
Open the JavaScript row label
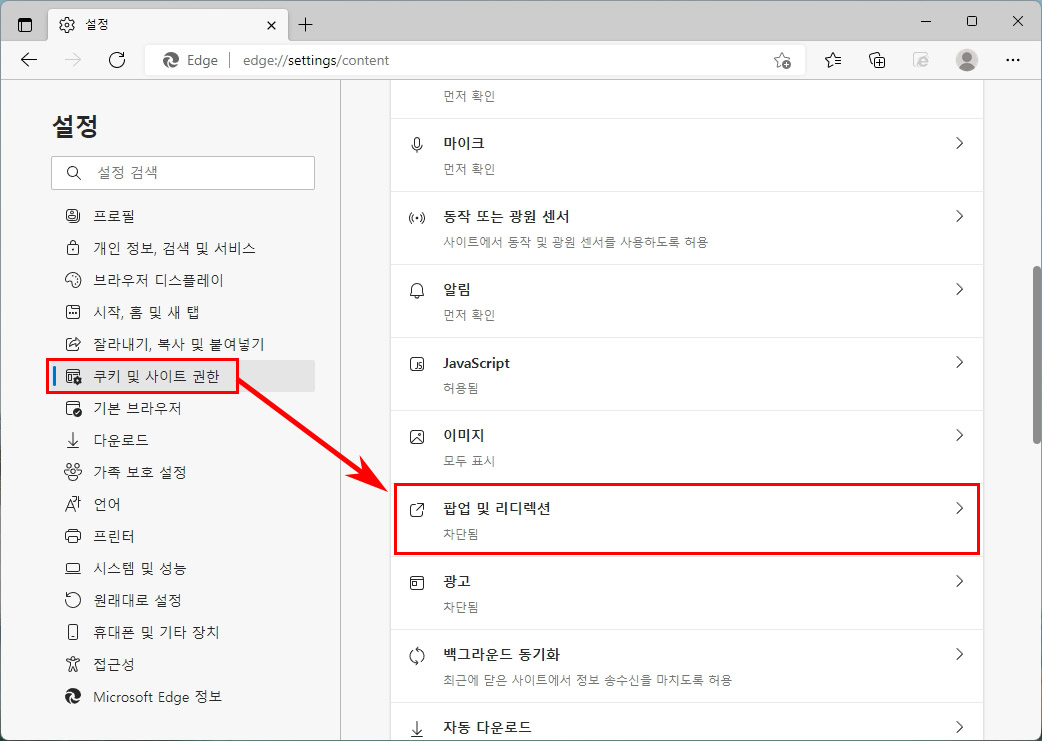click(x=476, y=363)
